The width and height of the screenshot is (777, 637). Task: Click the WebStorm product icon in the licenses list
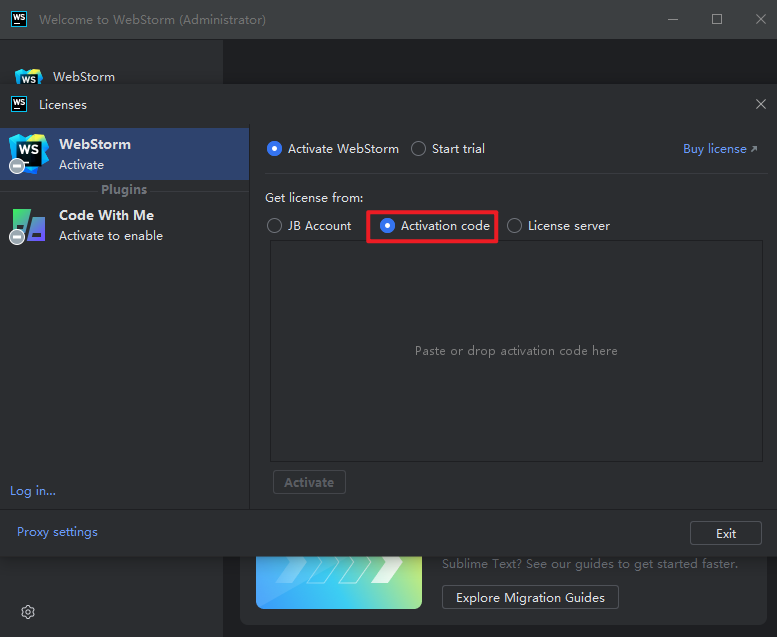point(29,154)
